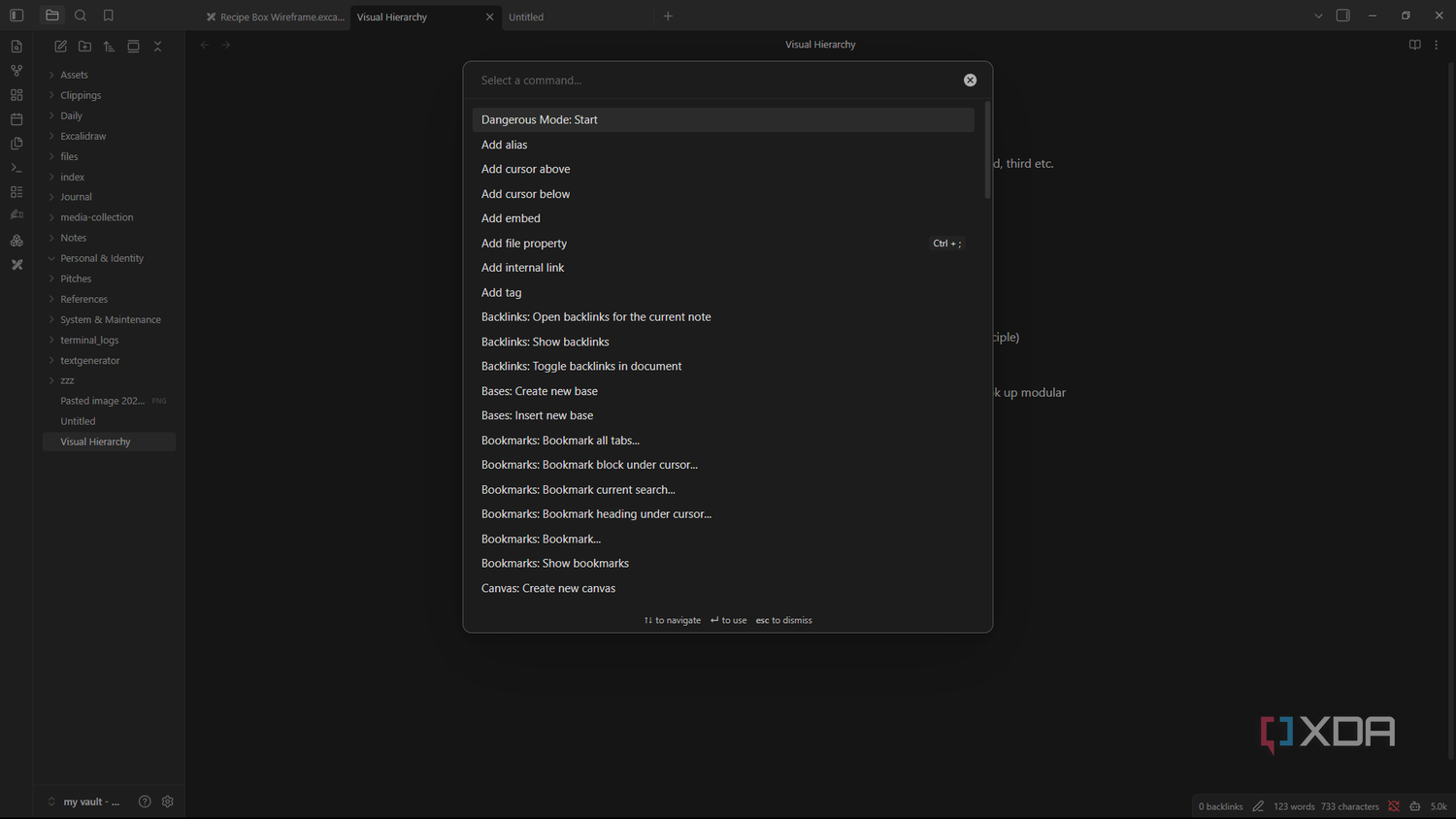Screen dimensions: 1456x819
Task: Open the tab list dropdown arrow
Action: (1318, 16)
